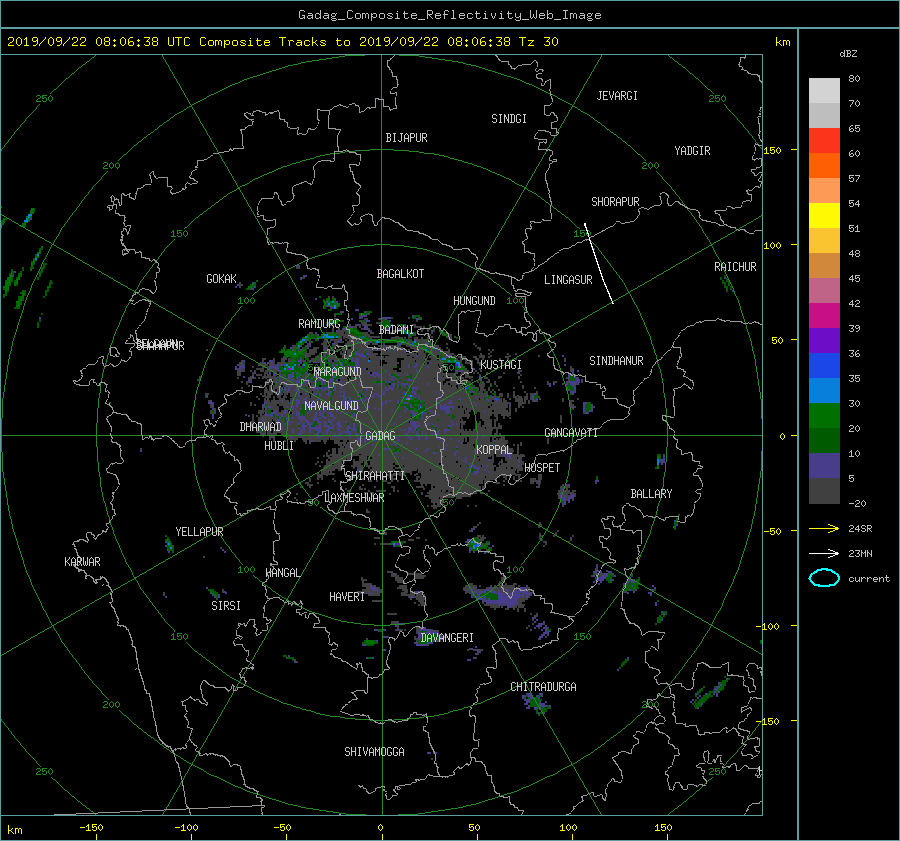Image resolution: width=900 pixels, height=841 pixels.
Task: Click the '80' value atop the dBZ scale
Action: pyautogui.click(x=854, y=79)
